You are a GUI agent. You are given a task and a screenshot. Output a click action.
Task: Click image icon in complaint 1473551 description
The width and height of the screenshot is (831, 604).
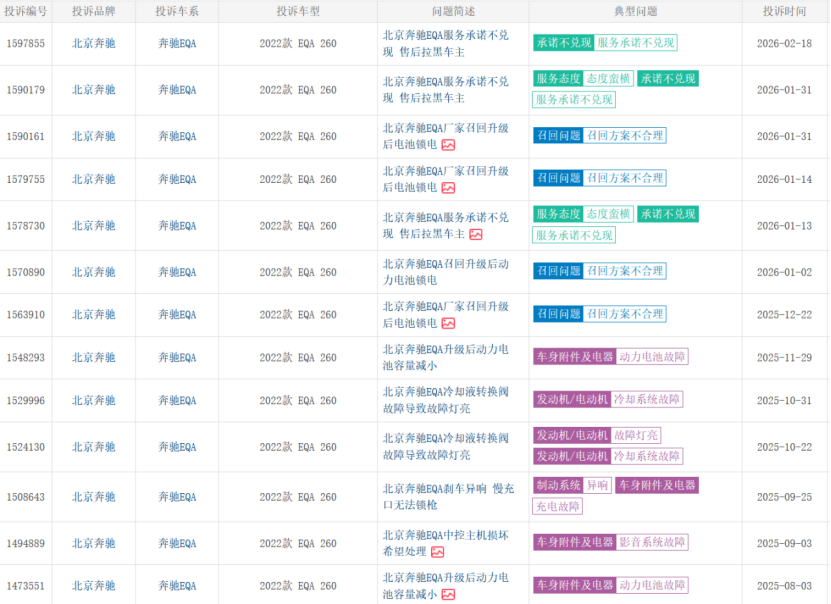click(449, 595)
